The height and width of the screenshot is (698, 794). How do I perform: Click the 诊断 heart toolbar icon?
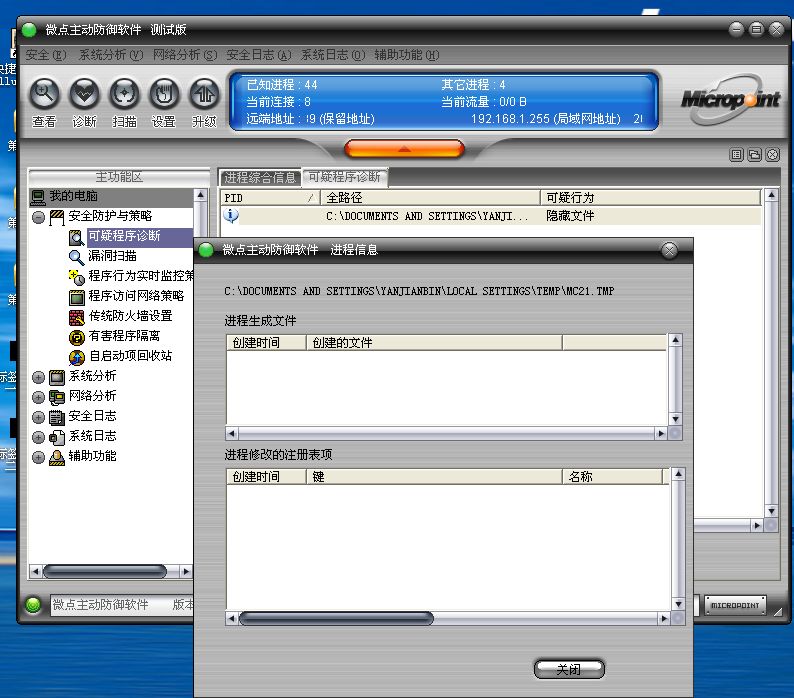pyautogui.click(x=84, y=94)
